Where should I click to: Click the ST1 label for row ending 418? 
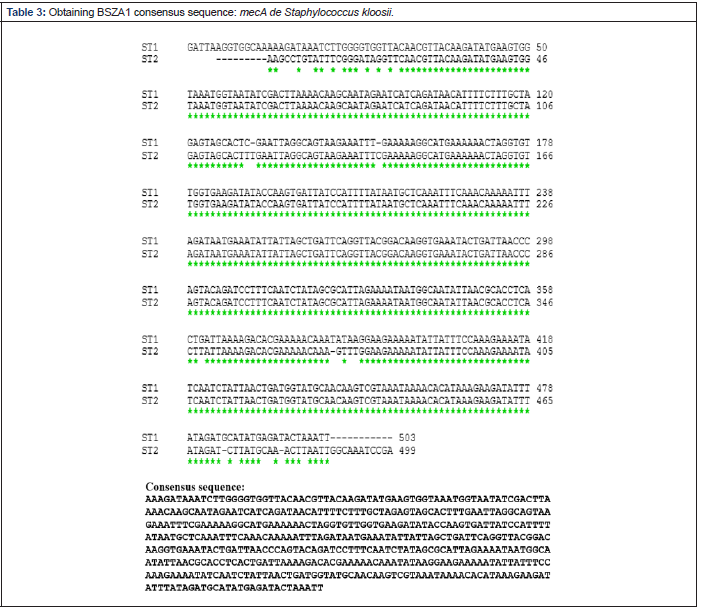pyautogui.click(x=150, y=338)
